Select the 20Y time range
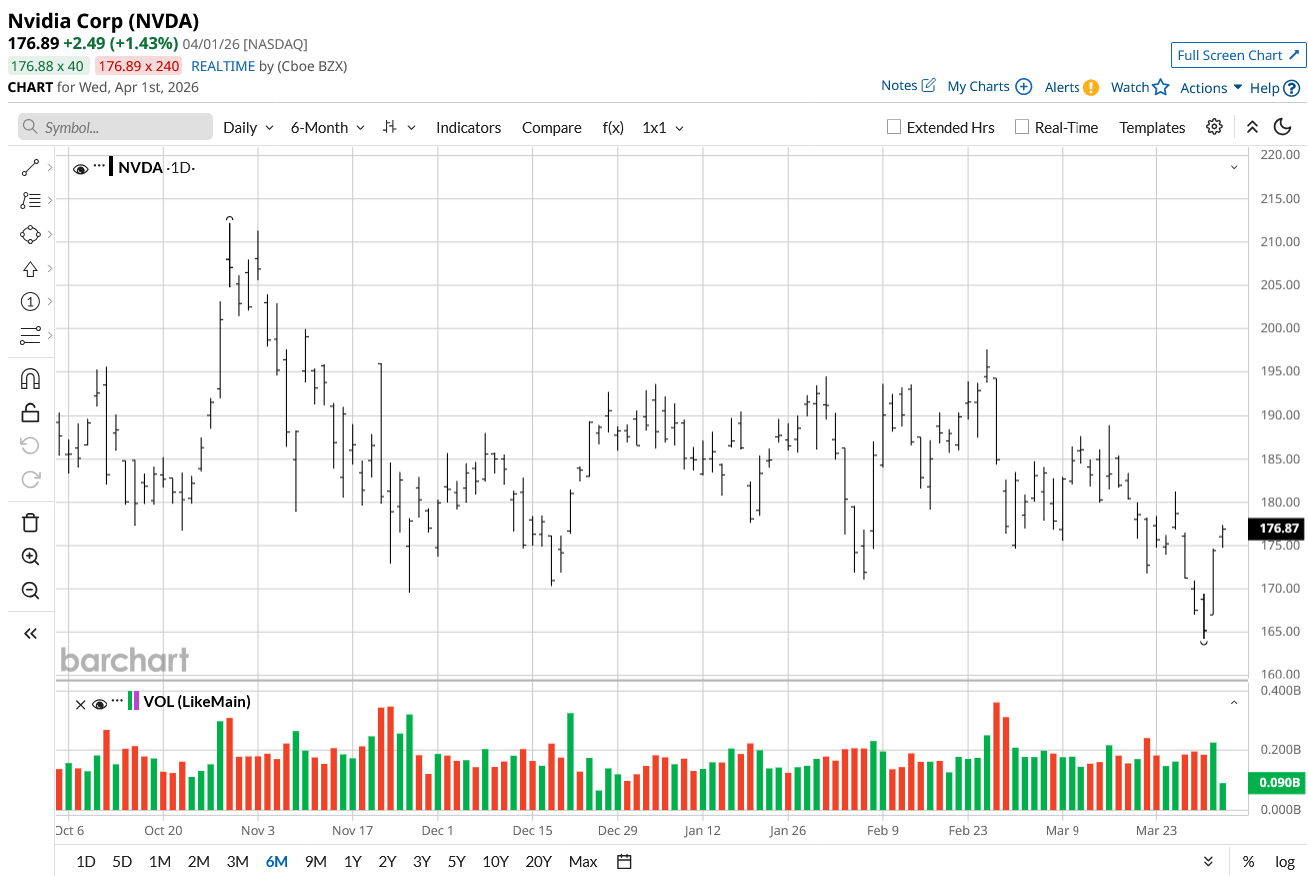The image size is (1308, 876). click(x=538, y=861)
